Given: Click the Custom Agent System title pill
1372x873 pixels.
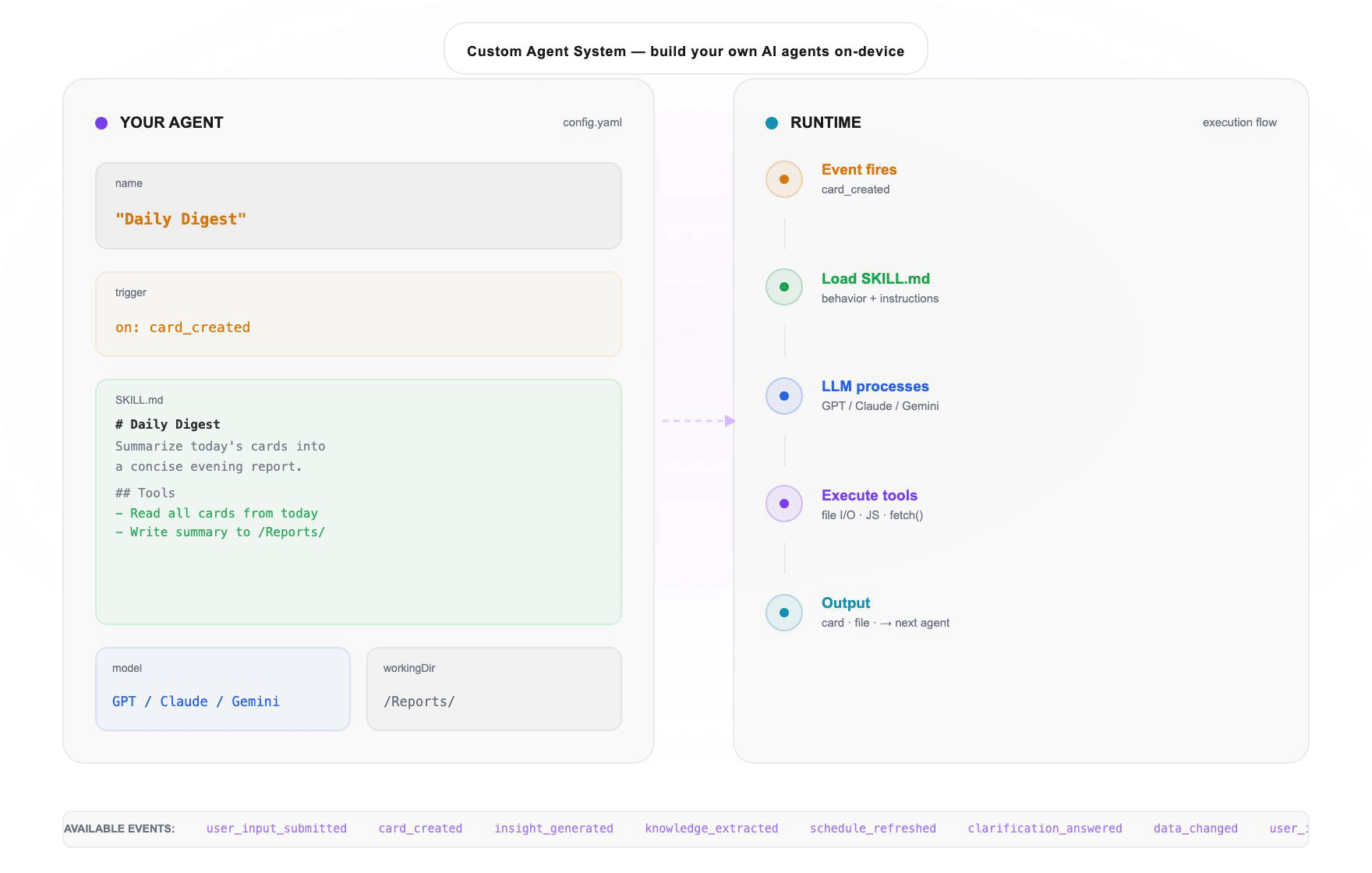Looking at the screenshot, I should [x=686, y=49].
